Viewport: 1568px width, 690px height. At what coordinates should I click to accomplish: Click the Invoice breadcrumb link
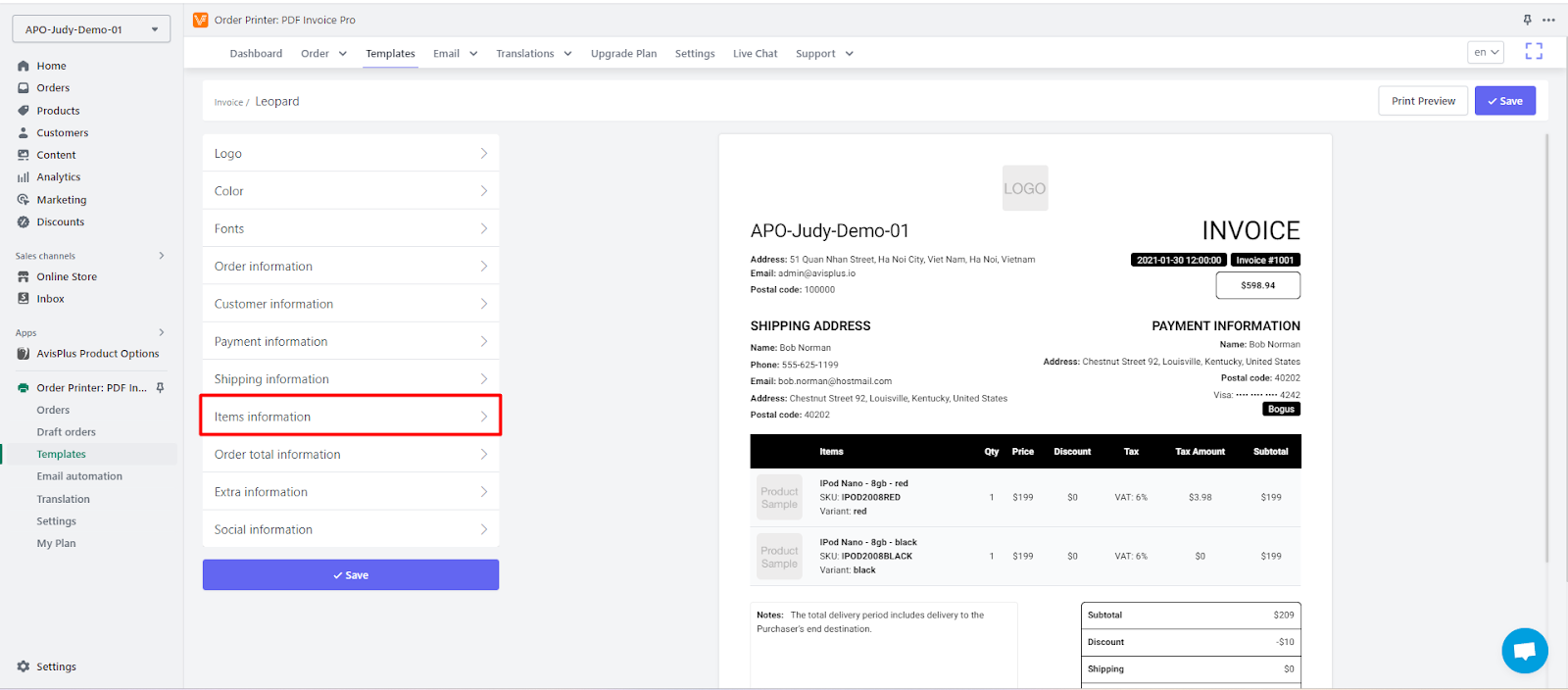228,102
